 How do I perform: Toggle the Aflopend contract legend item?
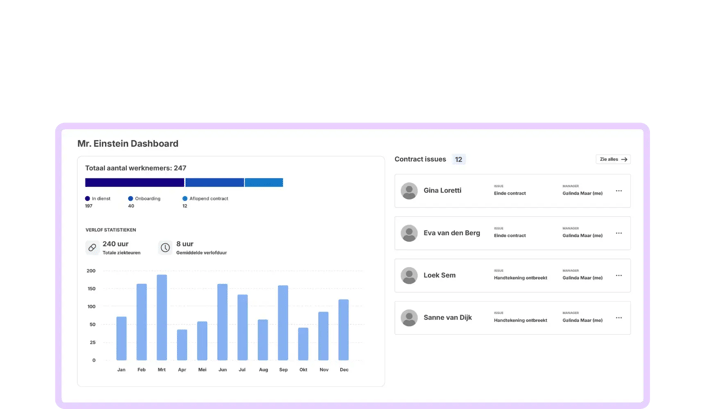tap(205, 198)
